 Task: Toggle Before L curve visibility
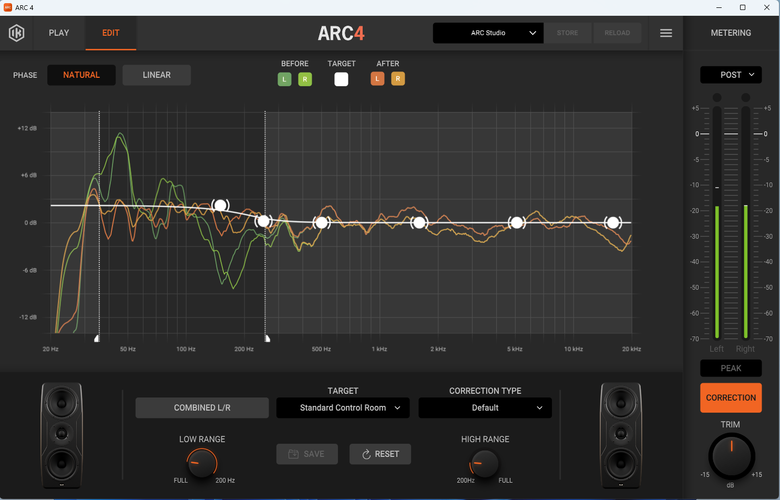point(284,79)
